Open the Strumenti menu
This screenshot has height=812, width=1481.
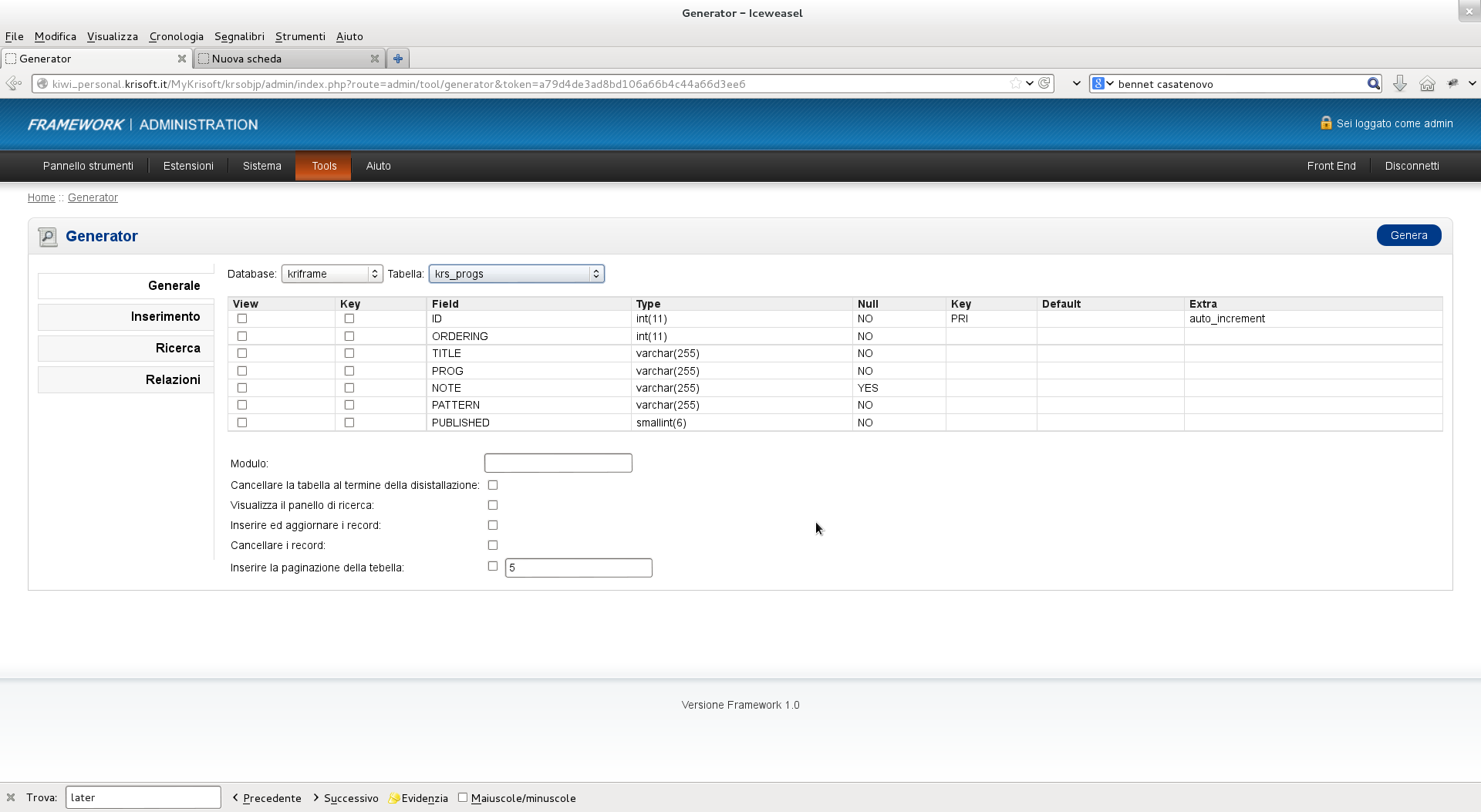click(299, 36)
